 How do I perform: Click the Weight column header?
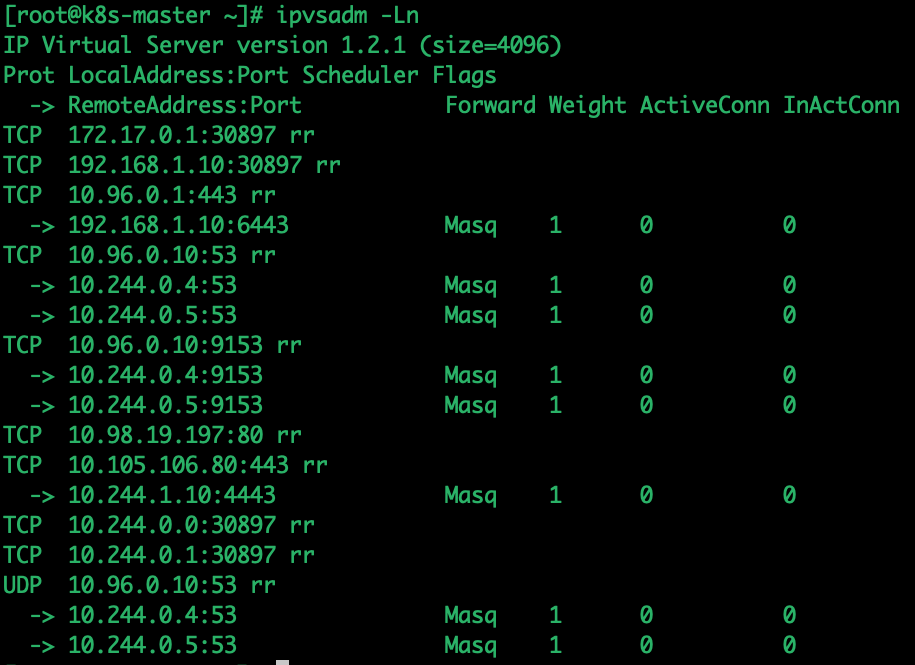pyautogui.click(x=588, y=106)
